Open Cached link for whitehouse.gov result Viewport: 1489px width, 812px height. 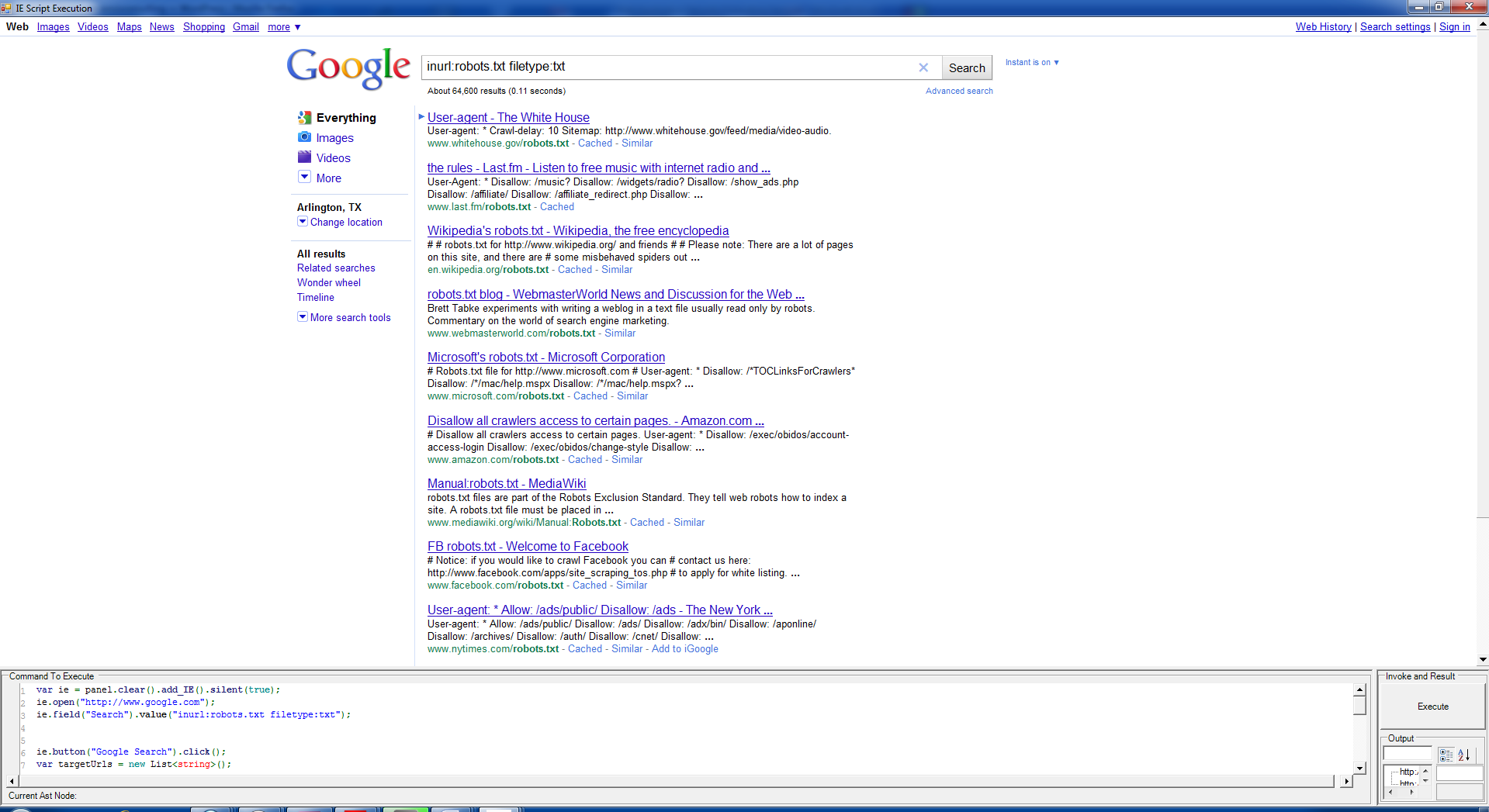coord(595,143)
